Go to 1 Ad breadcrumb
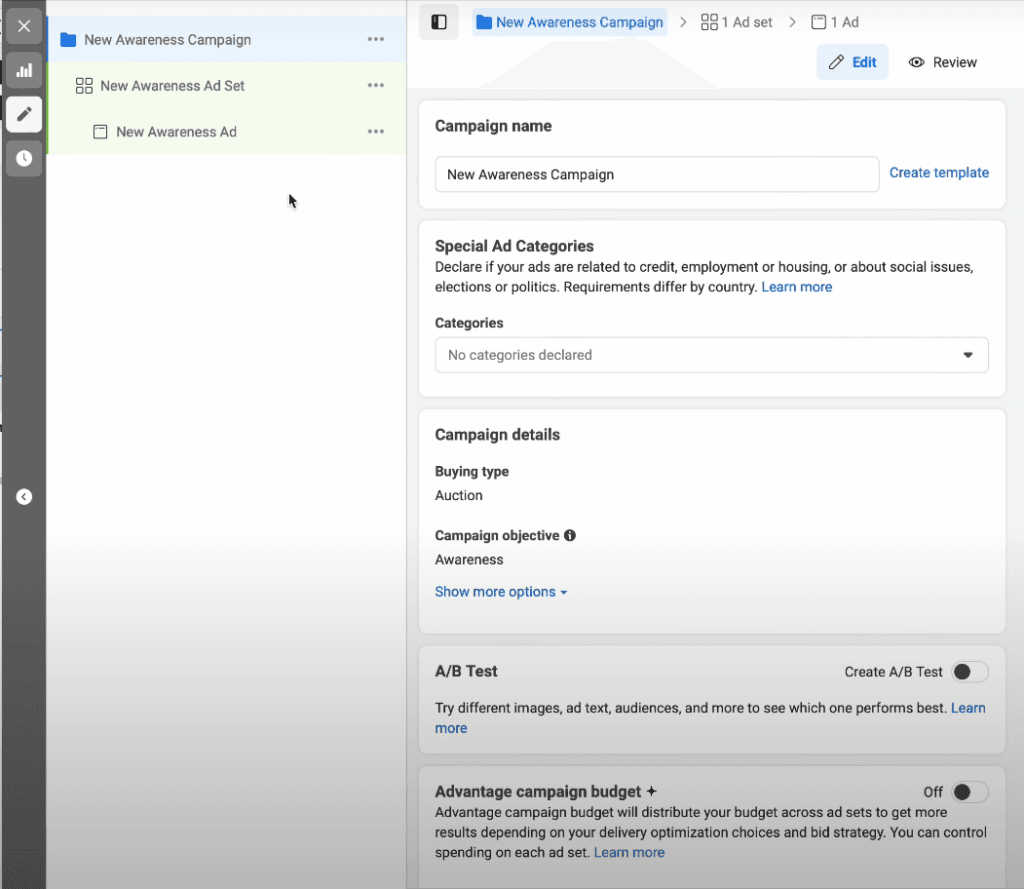 pyautogui.click(x=835, y=22)
